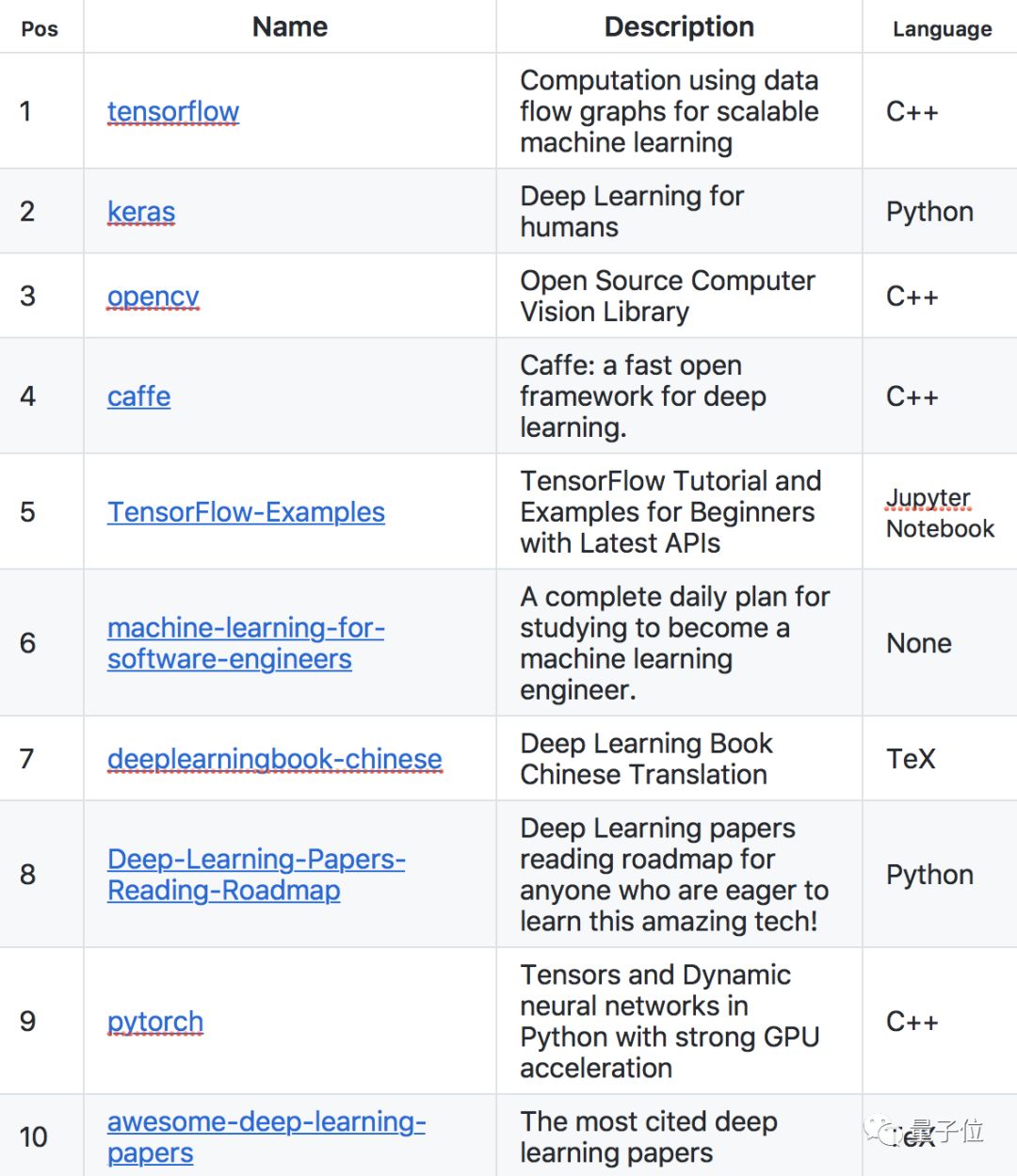Open the opencv repository link

(153, 297)
